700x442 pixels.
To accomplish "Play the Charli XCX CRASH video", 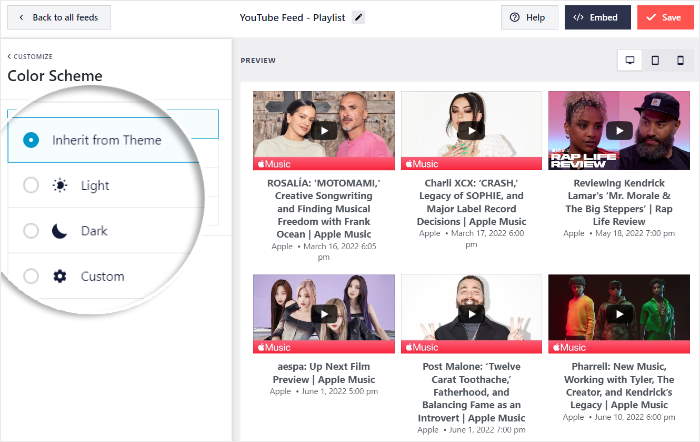I will coord(471,131).
